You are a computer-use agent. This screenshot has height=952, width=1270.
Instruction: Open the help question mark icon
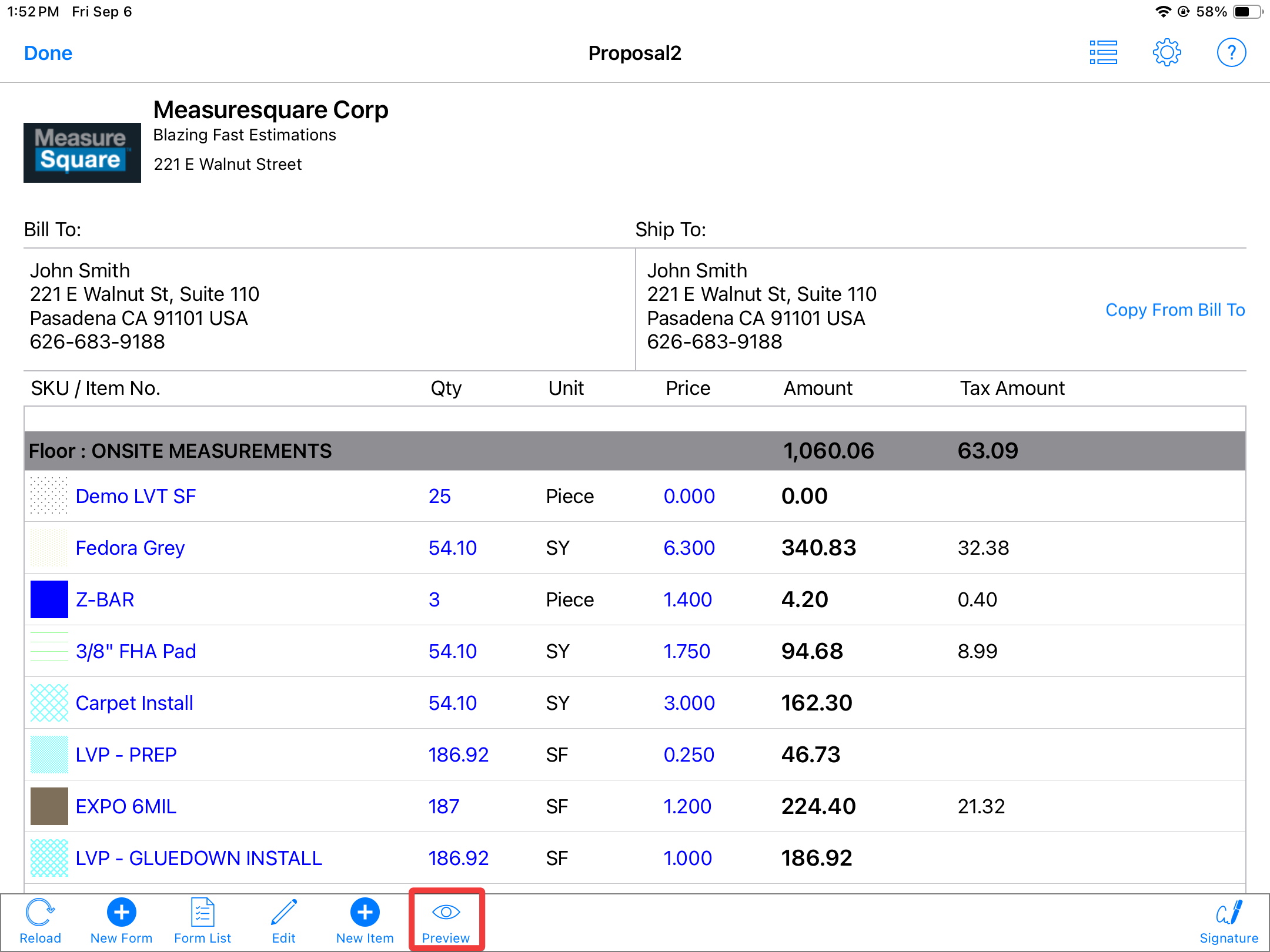[1231, 53]
